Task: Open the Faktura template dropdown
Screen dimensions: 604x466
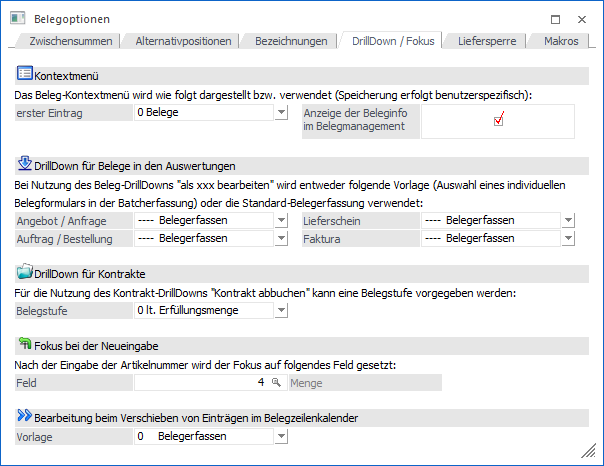Action: coord(568,239)
